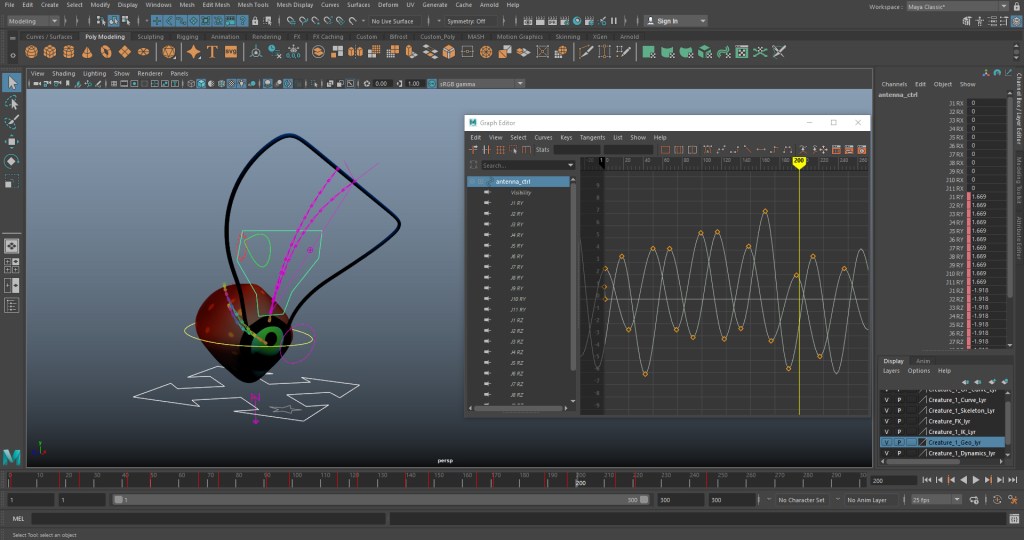Select the Polygon Sphere shelf icon

(x=33, y=51)
